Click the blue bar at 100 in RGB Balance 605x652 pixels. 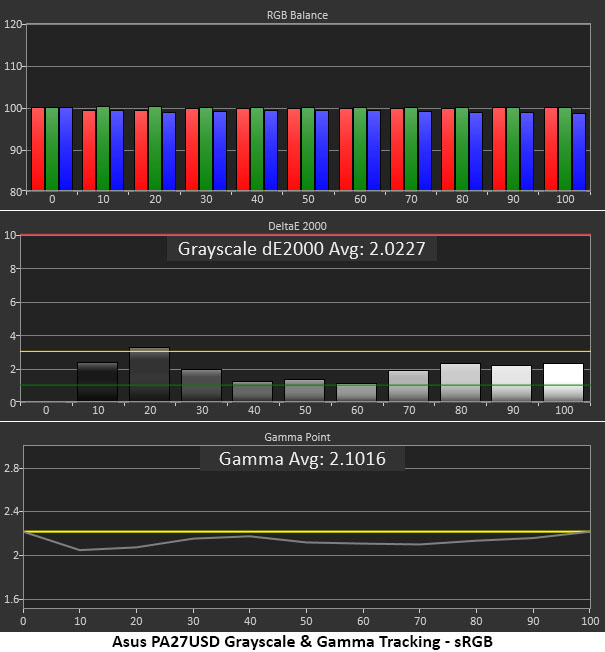(579, 152)
